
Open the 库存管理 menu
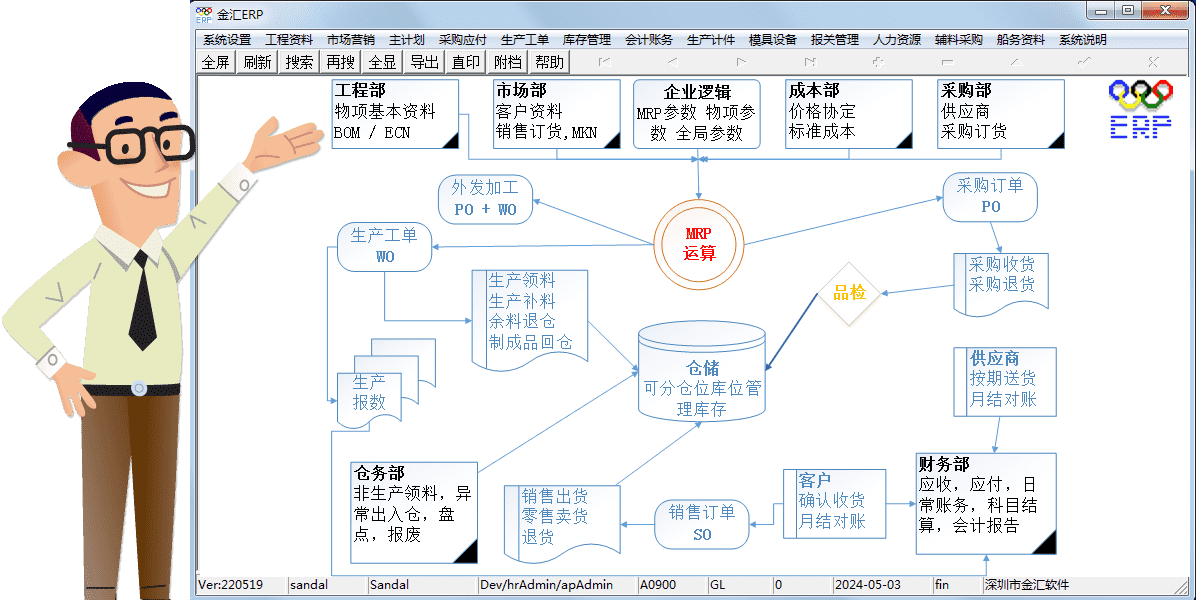coord(587,40)
